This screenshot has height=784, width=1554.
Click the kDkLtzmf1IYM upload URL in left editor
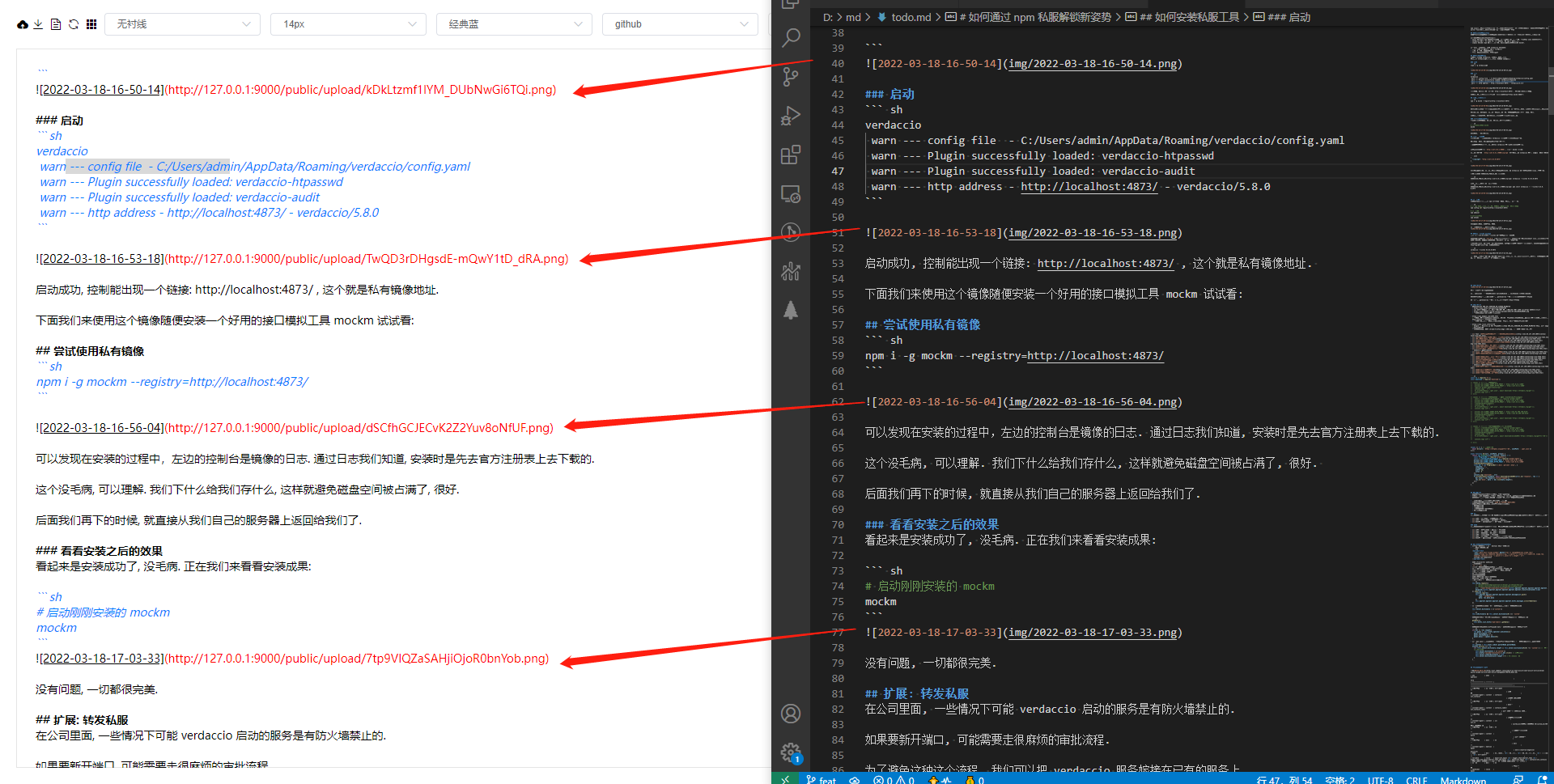pos(361,90)
